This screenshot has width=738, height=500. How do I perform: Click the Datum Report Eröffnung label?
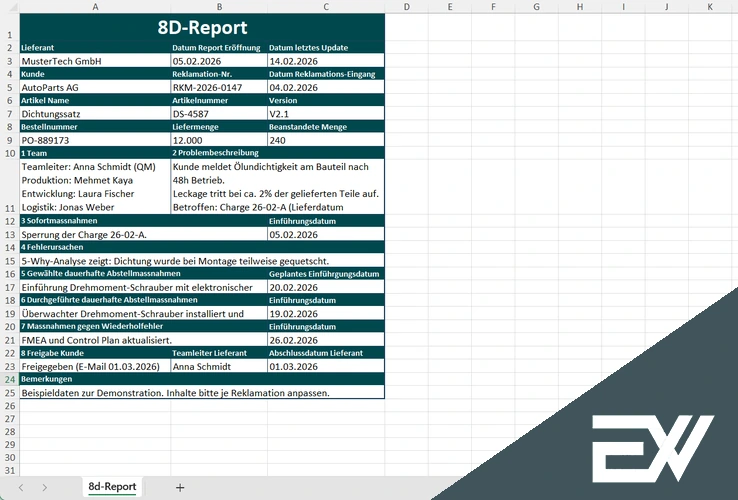(x=216, y=48)
